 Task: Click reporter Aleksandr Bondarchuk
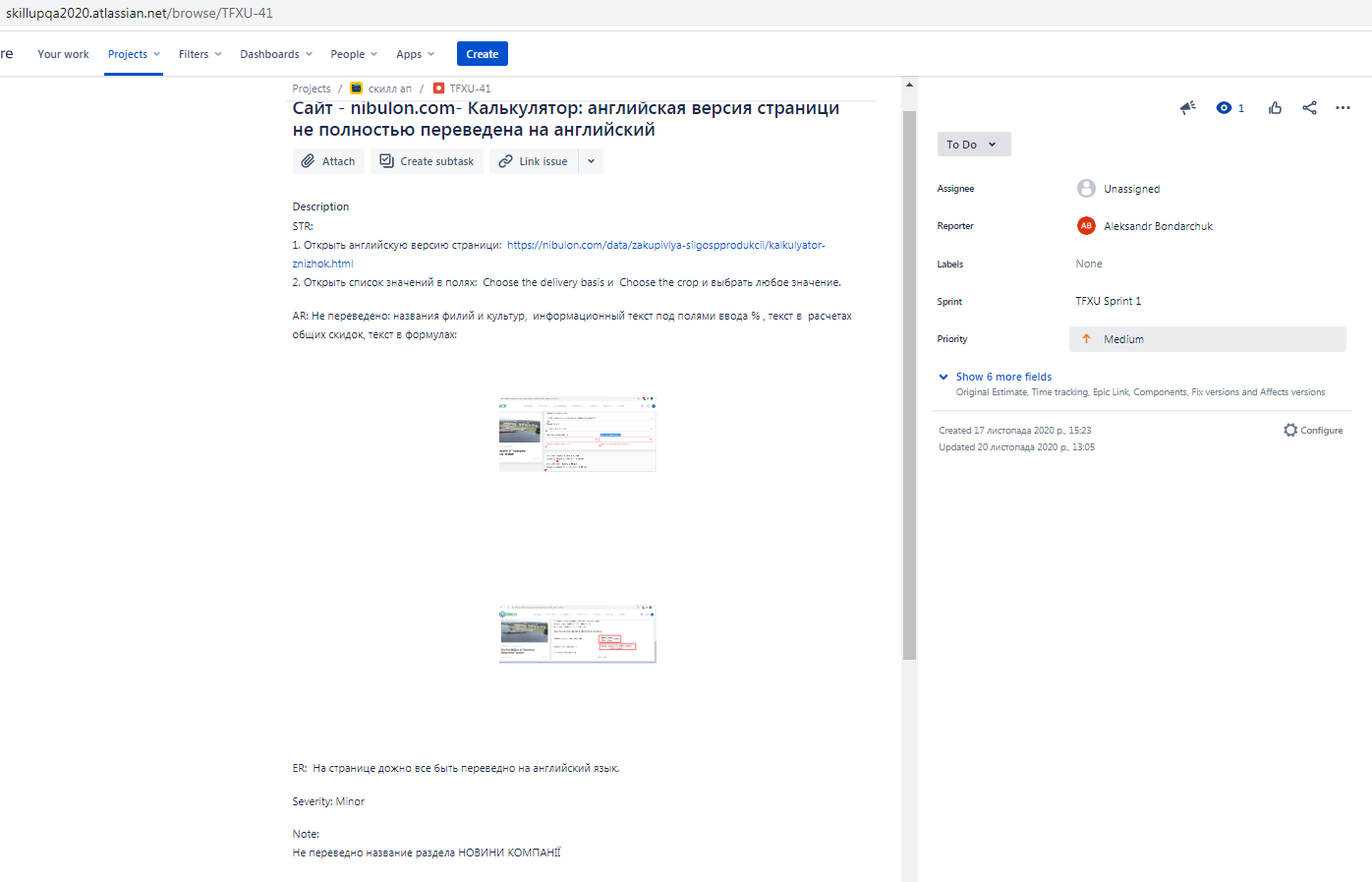1158,226
